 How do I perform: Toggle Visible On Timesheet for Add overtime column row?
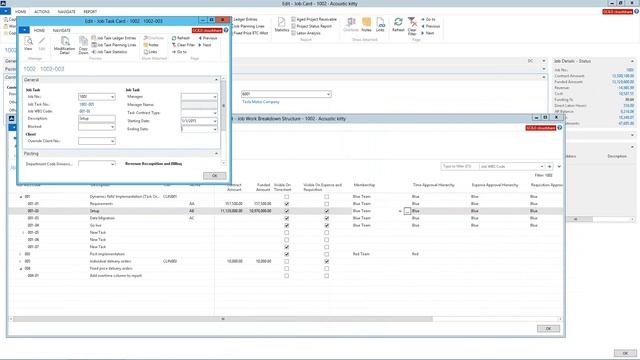tap(287, 276)
